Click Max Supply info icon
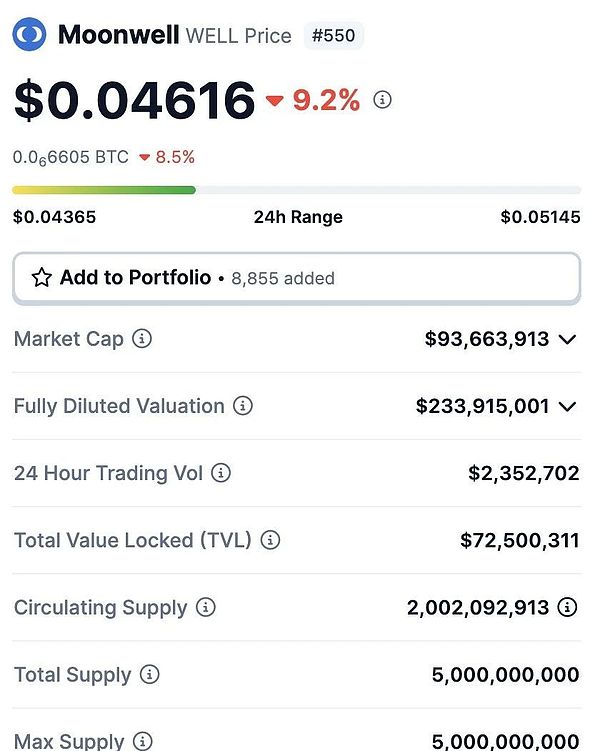The image size is (600, 751). pyautogui.click(x=143, y=741)
